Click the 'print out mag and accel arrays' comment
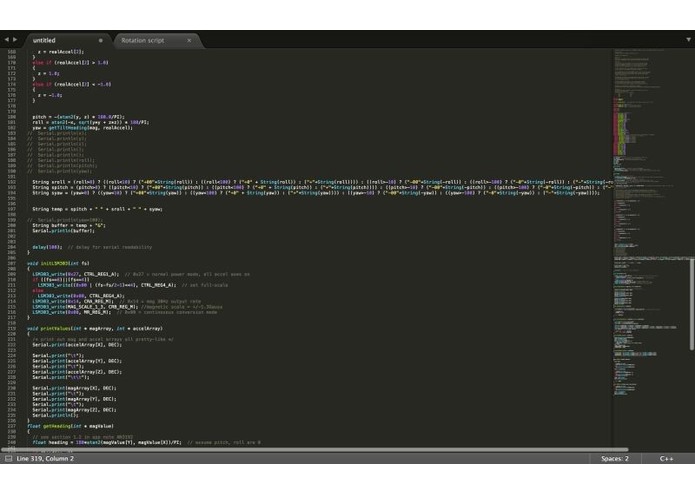 (x=103, y=339)
